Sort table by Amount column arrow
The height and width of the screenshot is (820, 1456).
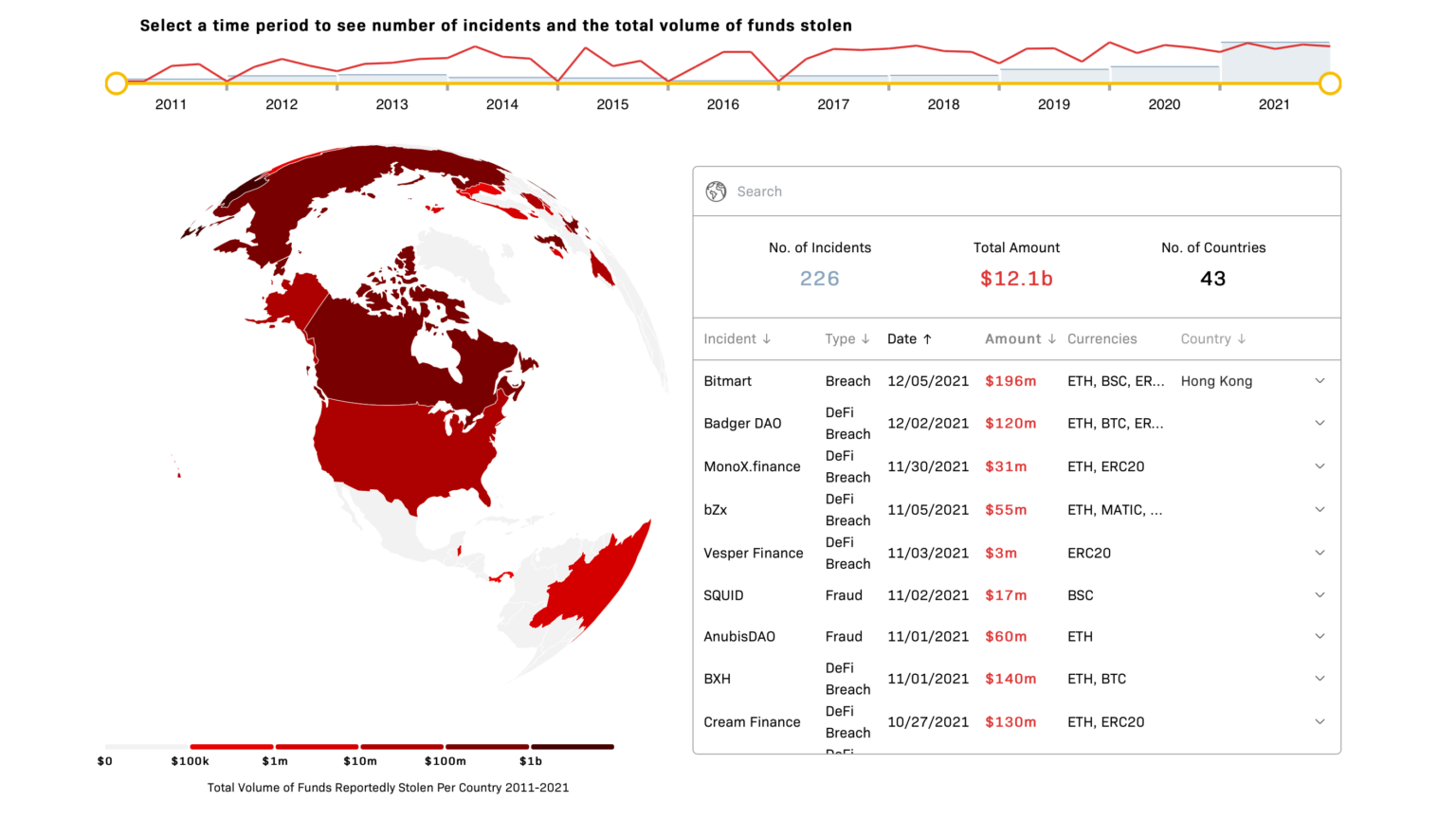point(1051,339)
